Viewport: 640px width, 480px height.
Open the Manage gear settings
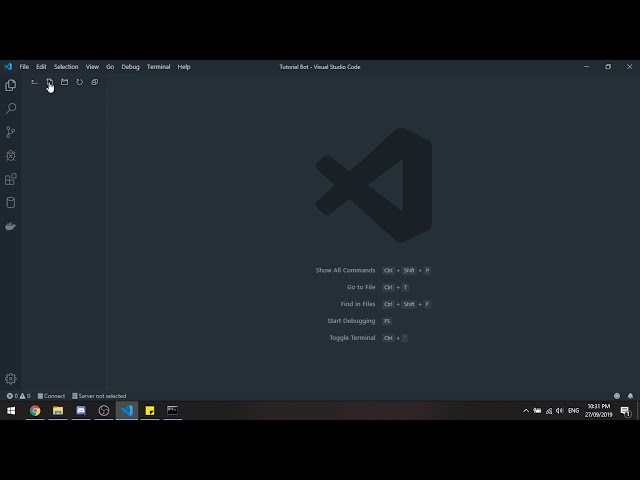pyautogui.click(x=11, y=379)
